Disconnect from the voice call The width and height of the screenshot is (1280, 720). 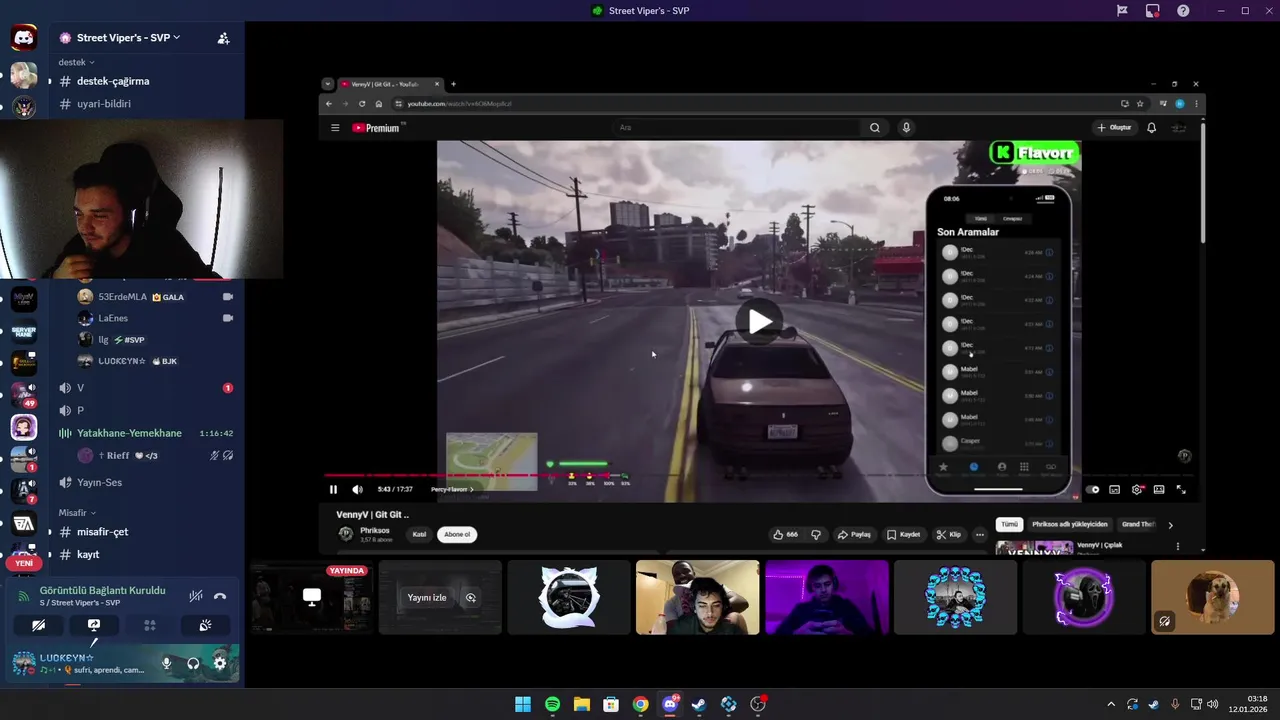[x=220, y=596]
